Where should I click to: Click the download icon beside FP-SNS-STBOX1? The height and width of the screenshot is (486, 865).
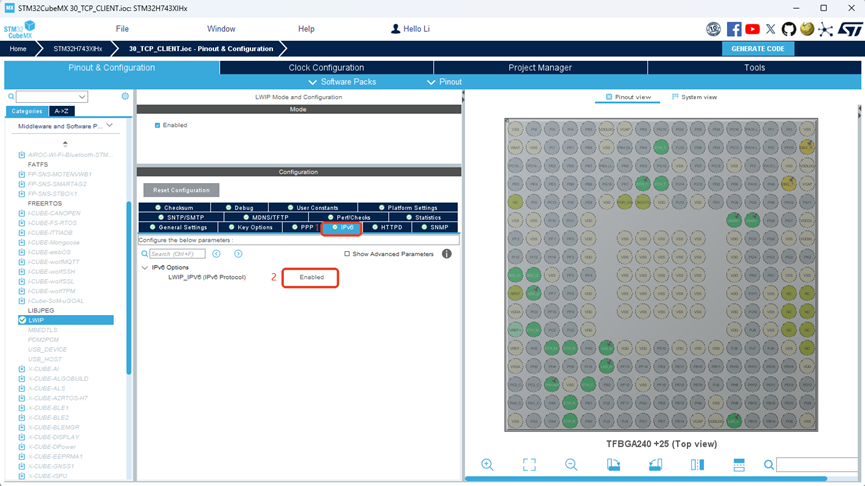22,194
